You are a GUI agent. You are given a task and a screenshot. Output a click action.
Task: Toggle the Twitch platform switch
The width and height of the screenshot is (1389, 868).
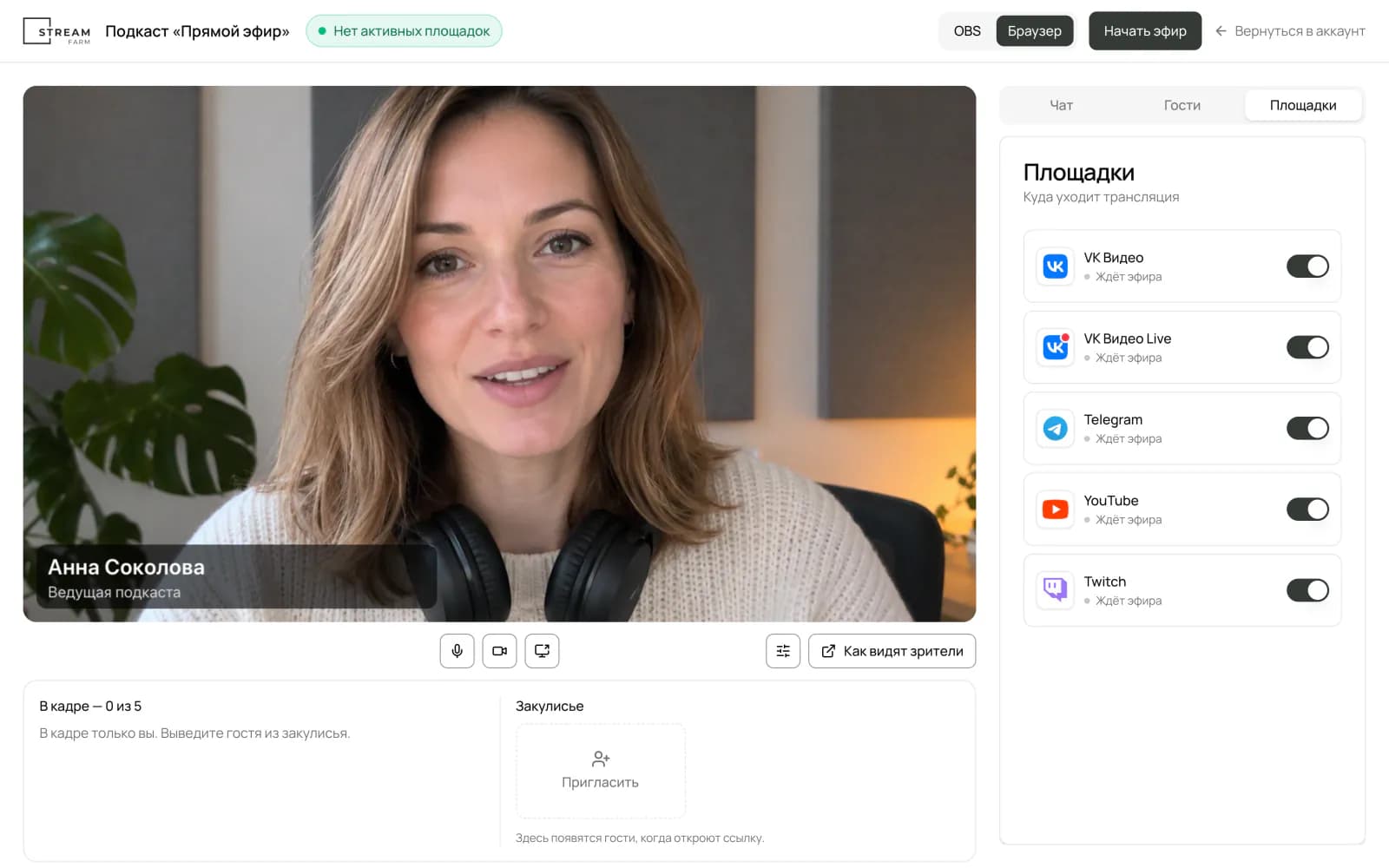(1307, 590)
